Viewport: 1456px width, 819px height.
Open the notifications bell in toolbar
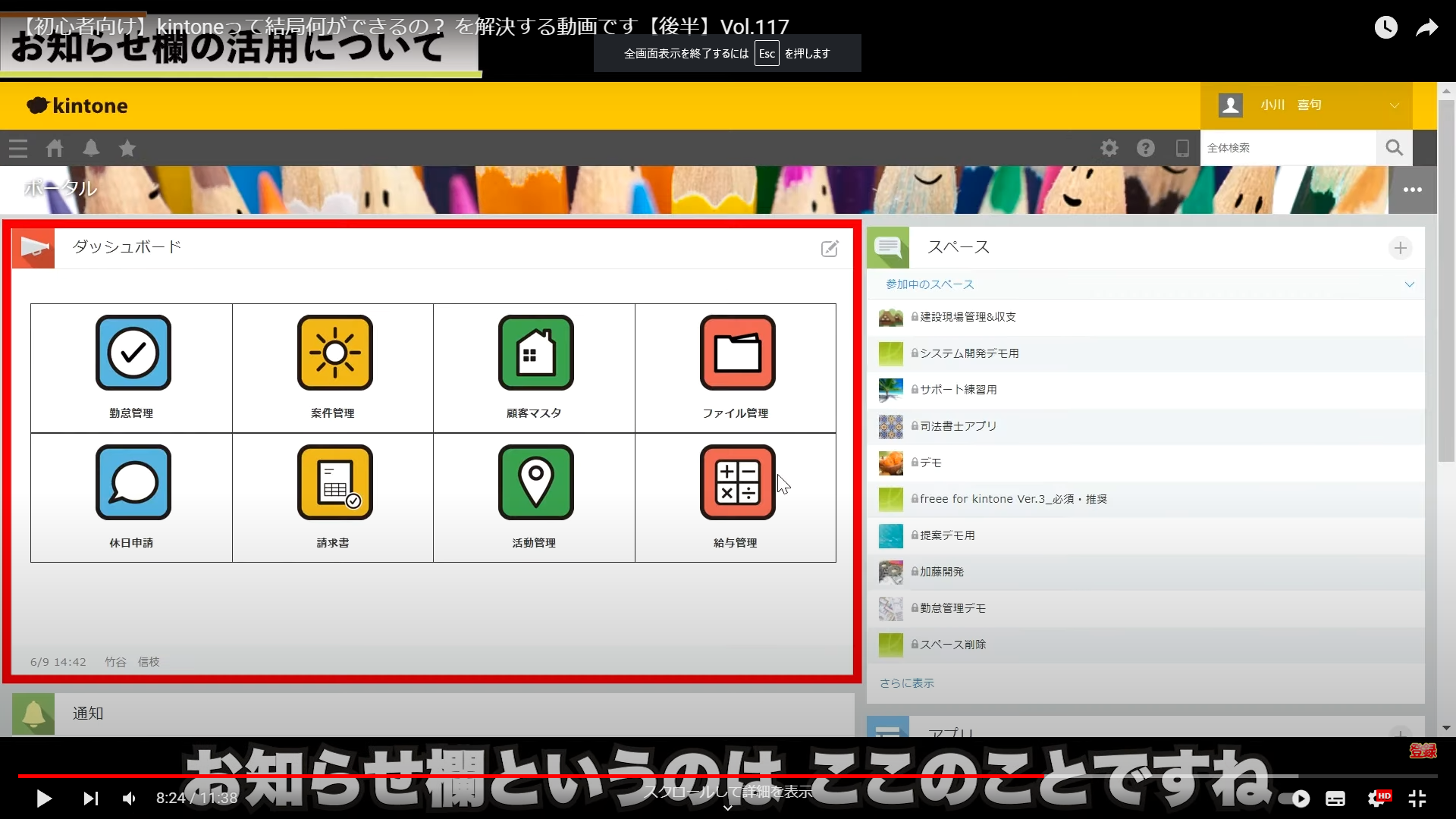pyautogui.click(x=91, y=149)
